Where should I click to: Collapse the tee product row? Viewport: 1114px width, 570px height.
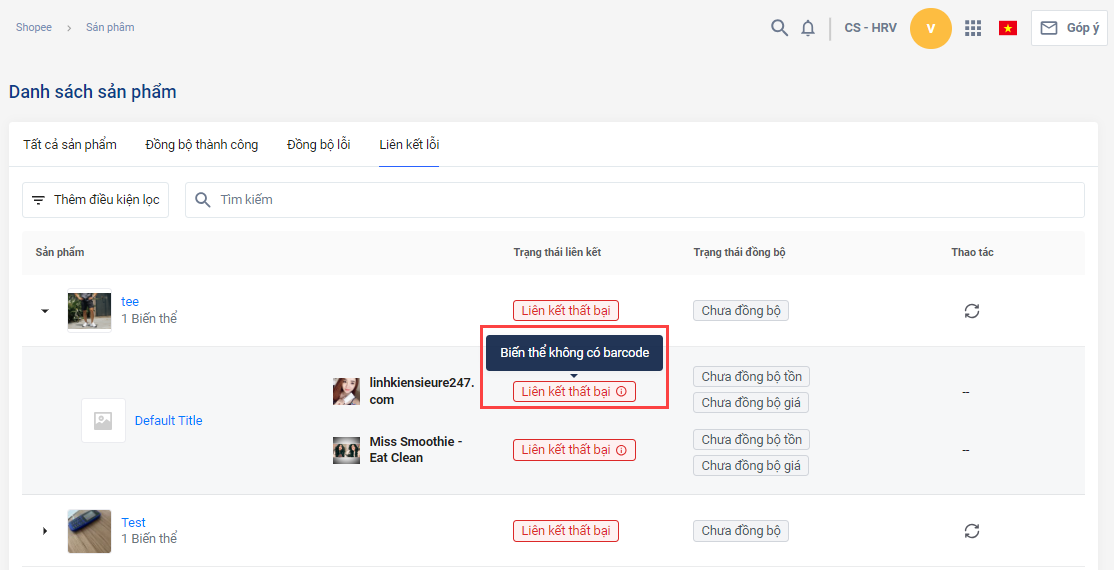(45, 311)
